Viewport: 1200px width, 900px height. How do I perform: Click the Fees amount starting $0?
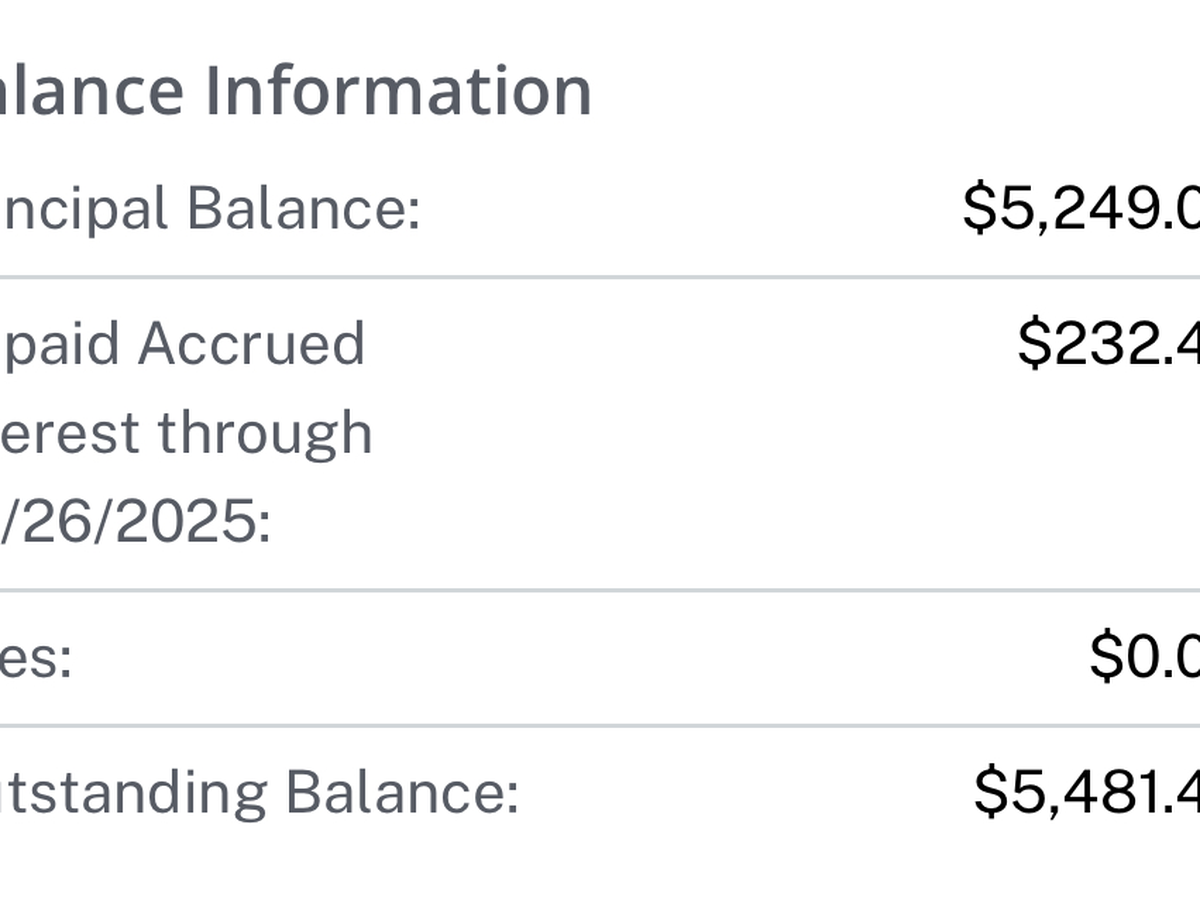click(1144, 658)
